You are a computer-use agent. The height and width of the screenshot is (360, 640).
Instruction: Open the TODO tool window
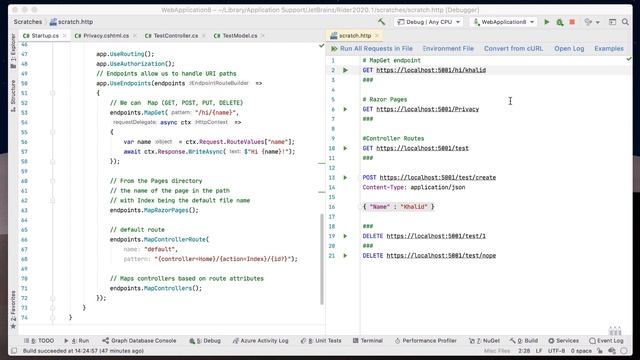(39, 340)
